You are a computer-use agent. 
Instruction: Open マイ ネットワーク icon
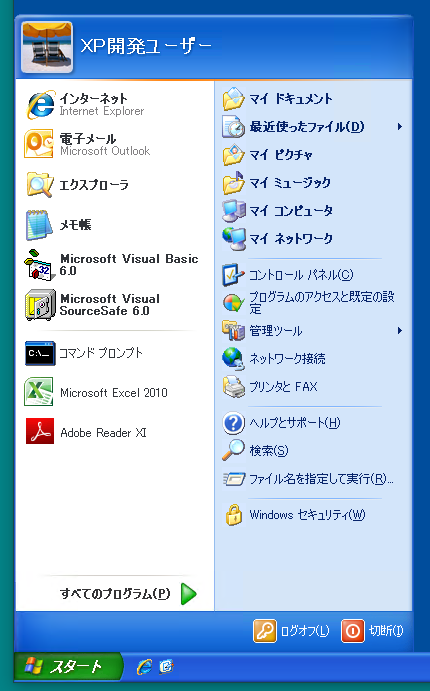click(x=234, y=239)
